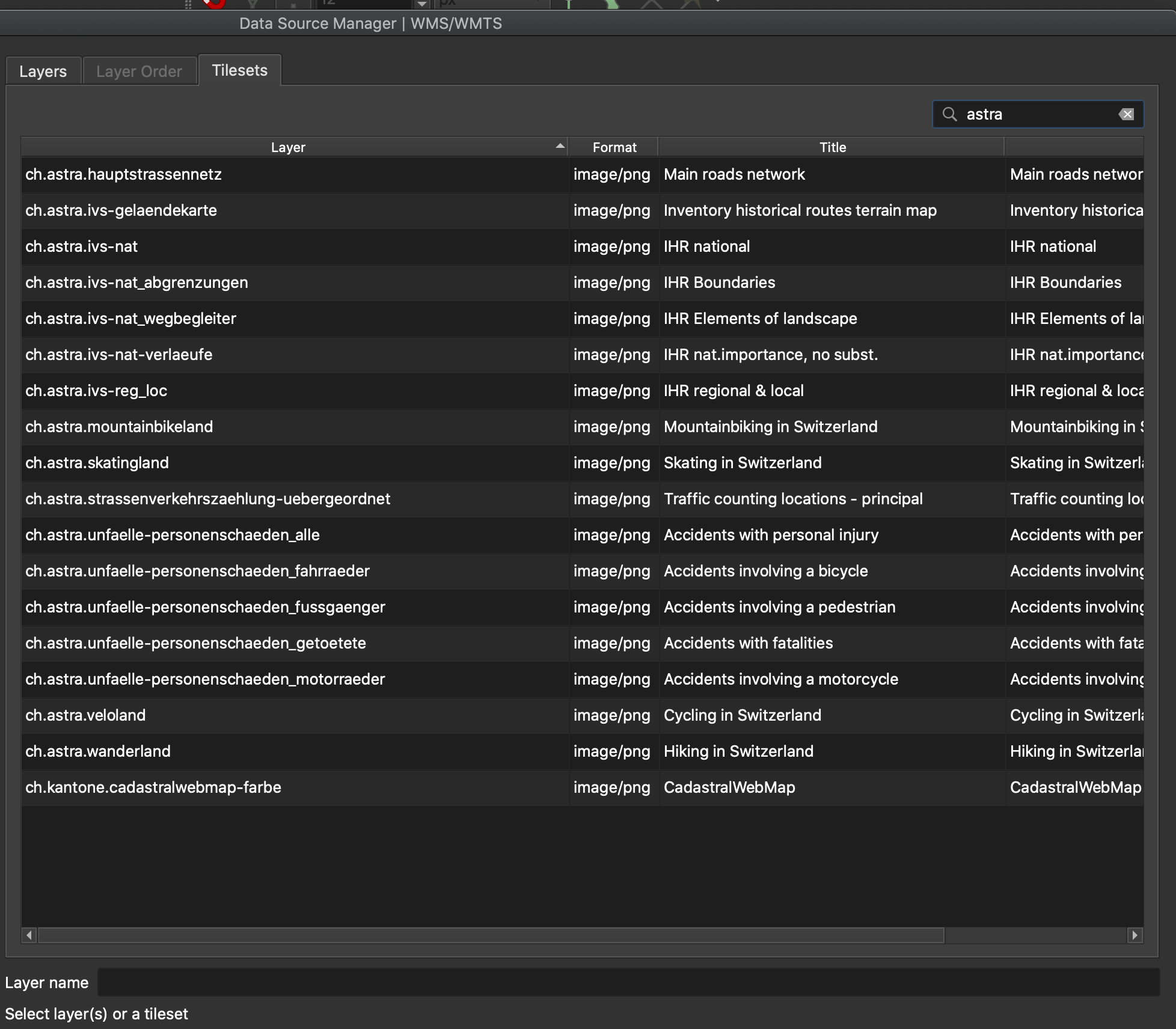Select the ch.astra.hauptstrassennetz tileset row

click(x=123, y=174)
